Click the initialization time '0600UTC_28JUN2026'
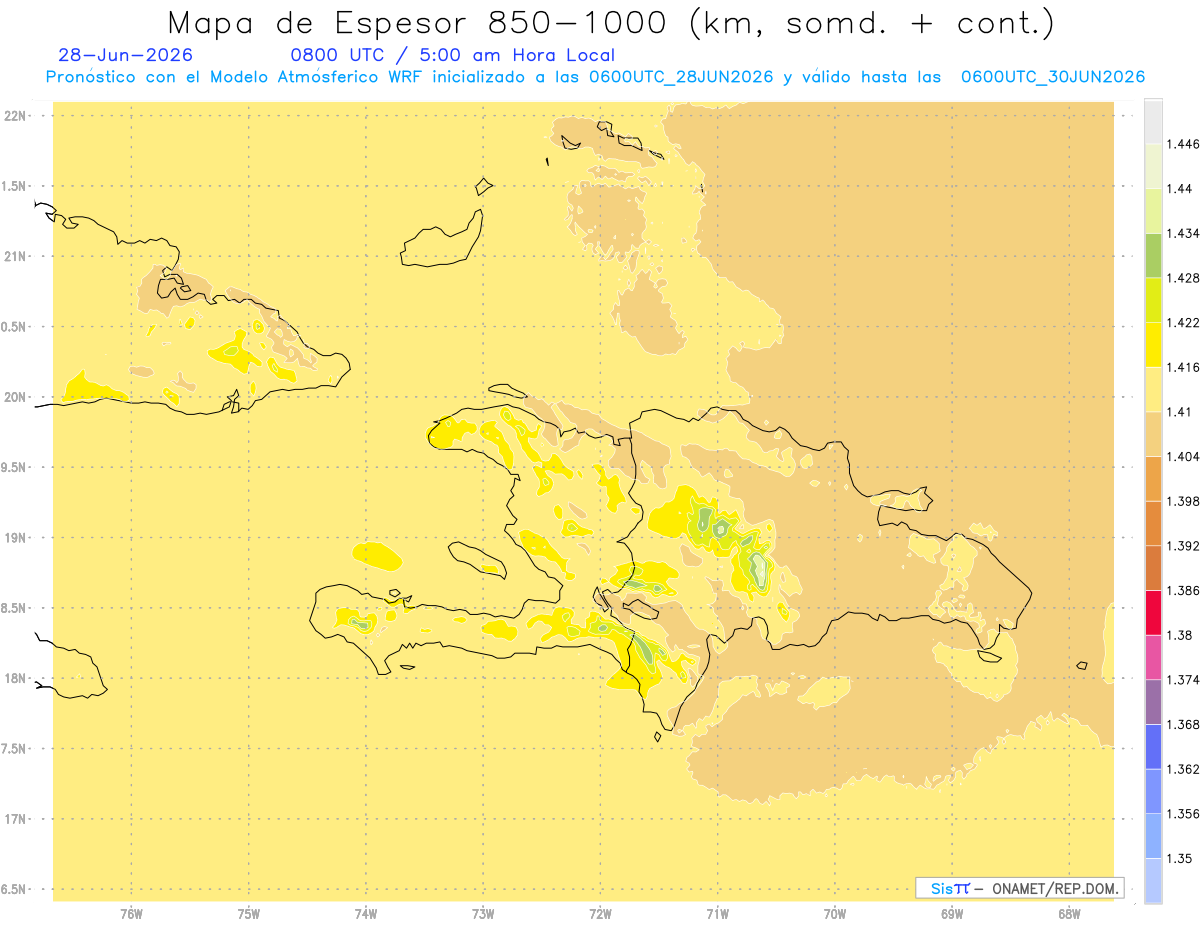Viewport: 1200px width, 927px height. pyautogui.click(x=681, y=77)
